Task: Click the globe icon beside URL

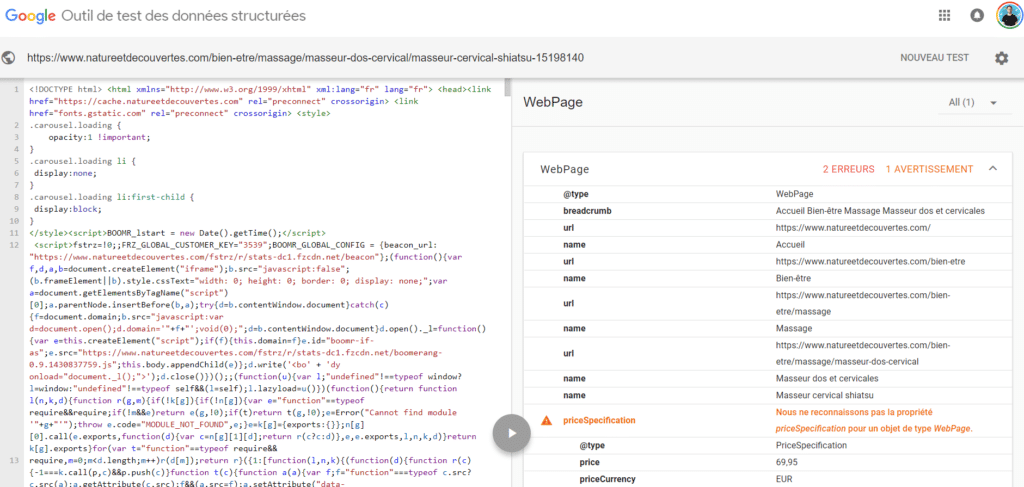Action: (9, 57)
